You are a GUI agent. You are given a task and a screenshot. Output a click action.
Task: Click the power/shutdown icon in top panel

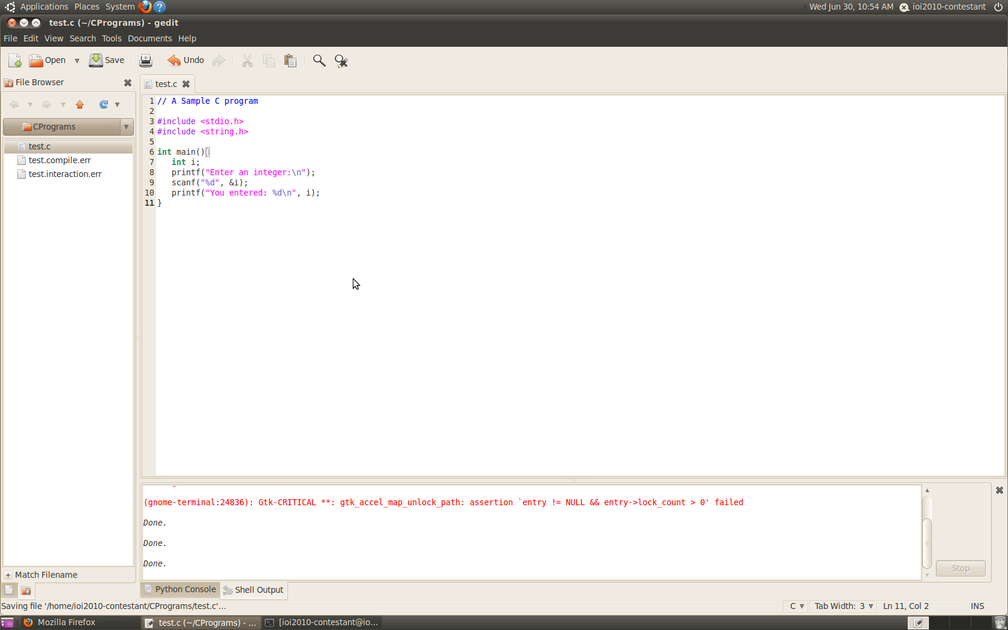[x=998, y=7]
